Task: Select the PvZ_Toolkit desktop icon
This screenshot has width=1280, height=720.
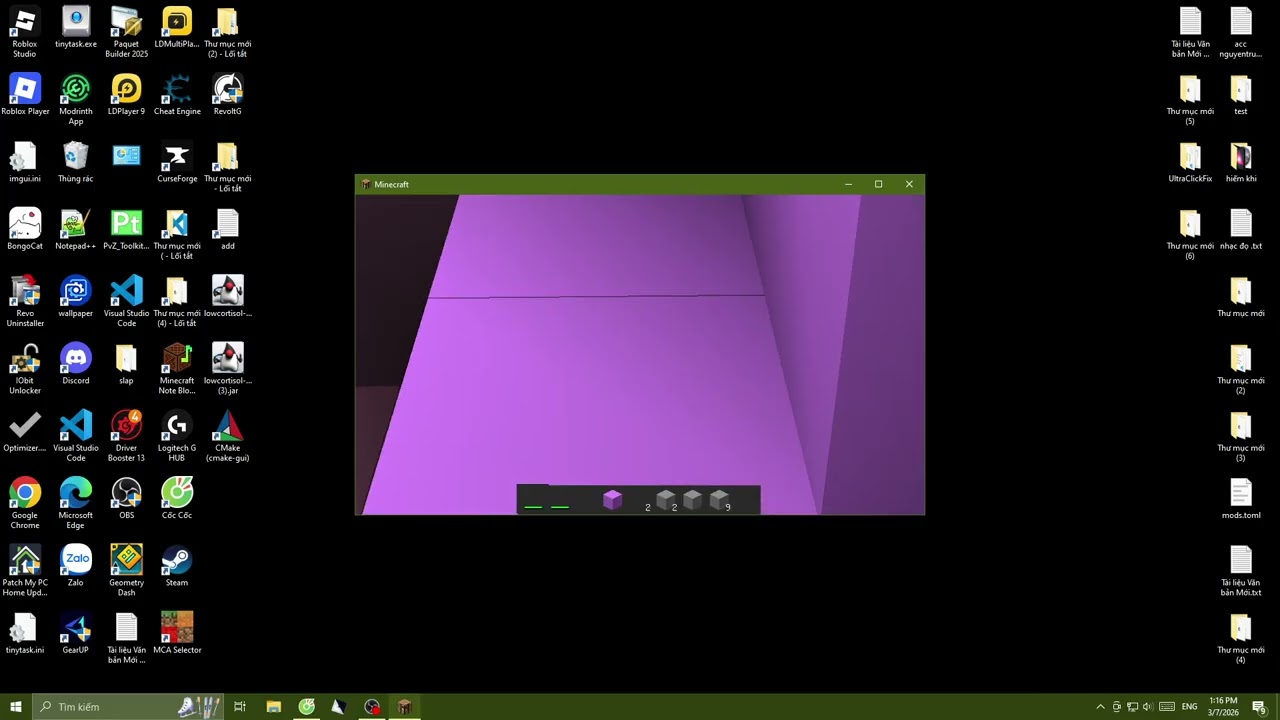Action: pos(126,229)
